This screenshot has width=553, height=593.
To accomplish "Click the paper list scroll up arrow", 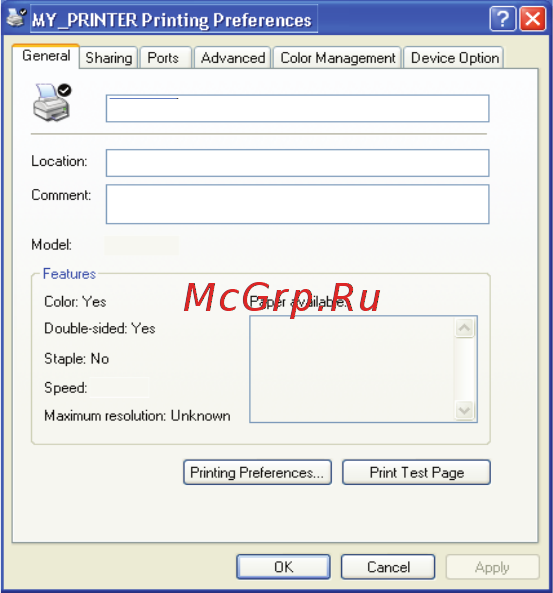I will click(x=464, y=328).
